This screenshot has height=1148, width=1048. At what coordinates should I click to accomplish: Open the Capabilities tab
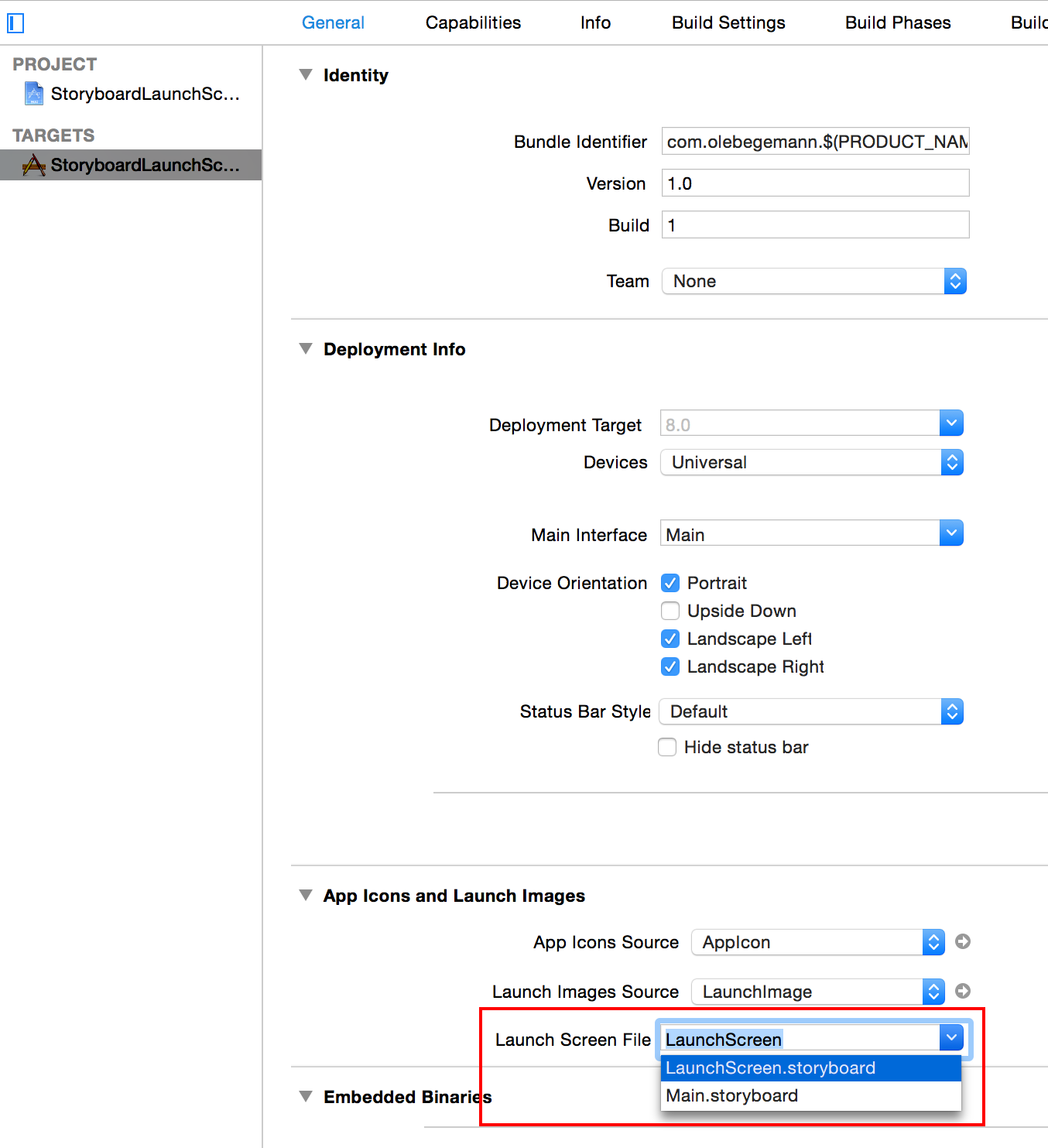(473, 23)
